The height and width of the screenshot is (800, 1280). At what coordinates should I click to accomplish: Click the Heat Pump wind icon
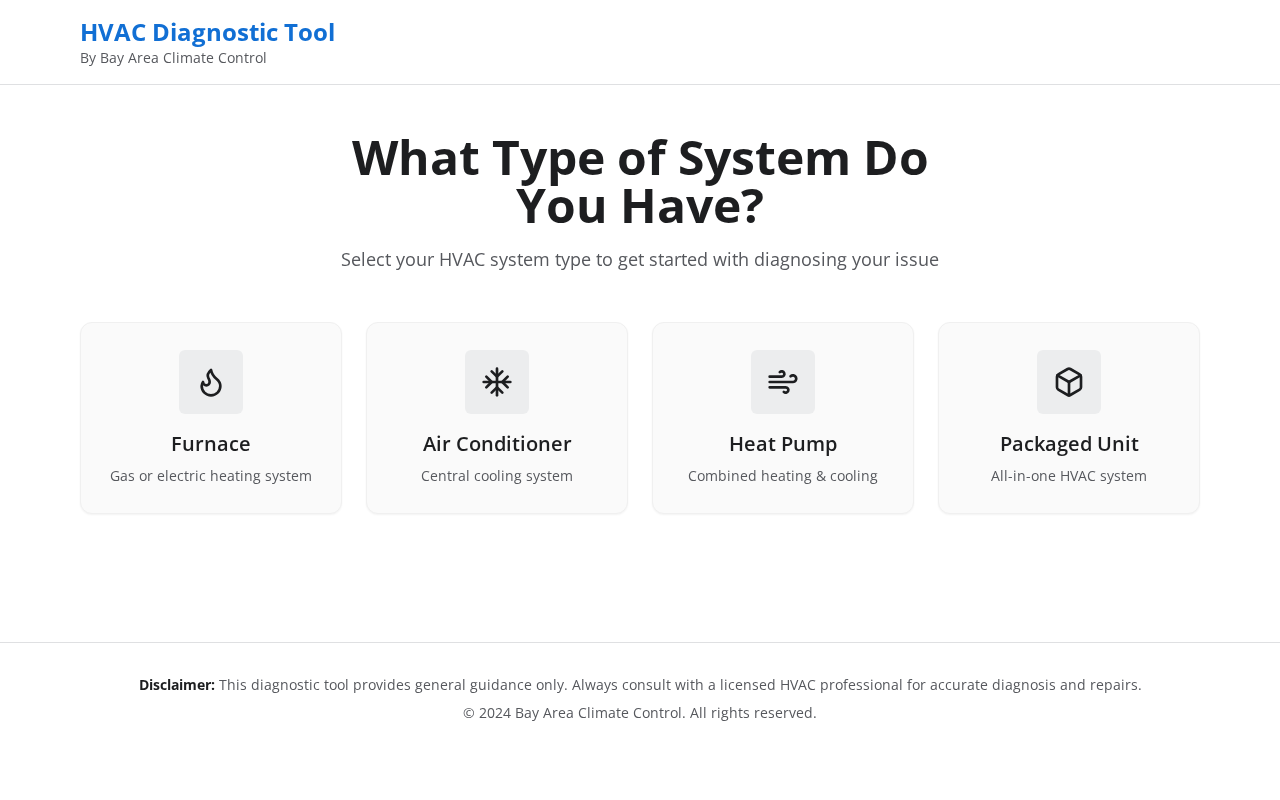(783, 382)
